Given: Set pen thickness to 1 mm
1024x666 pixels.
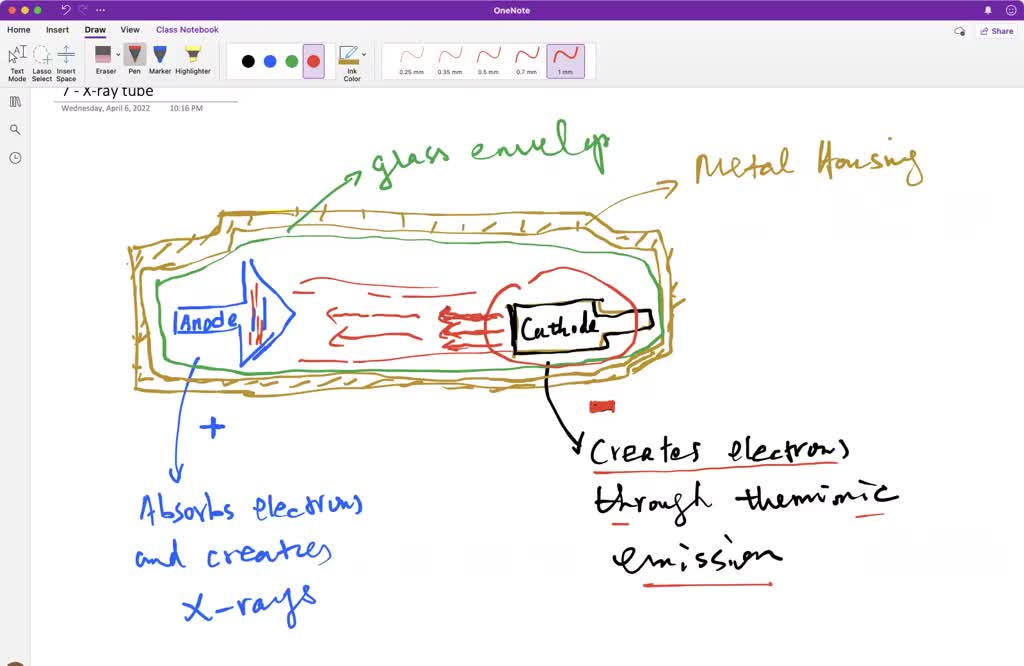Looking at the screenshot, I should click(566, 61).
